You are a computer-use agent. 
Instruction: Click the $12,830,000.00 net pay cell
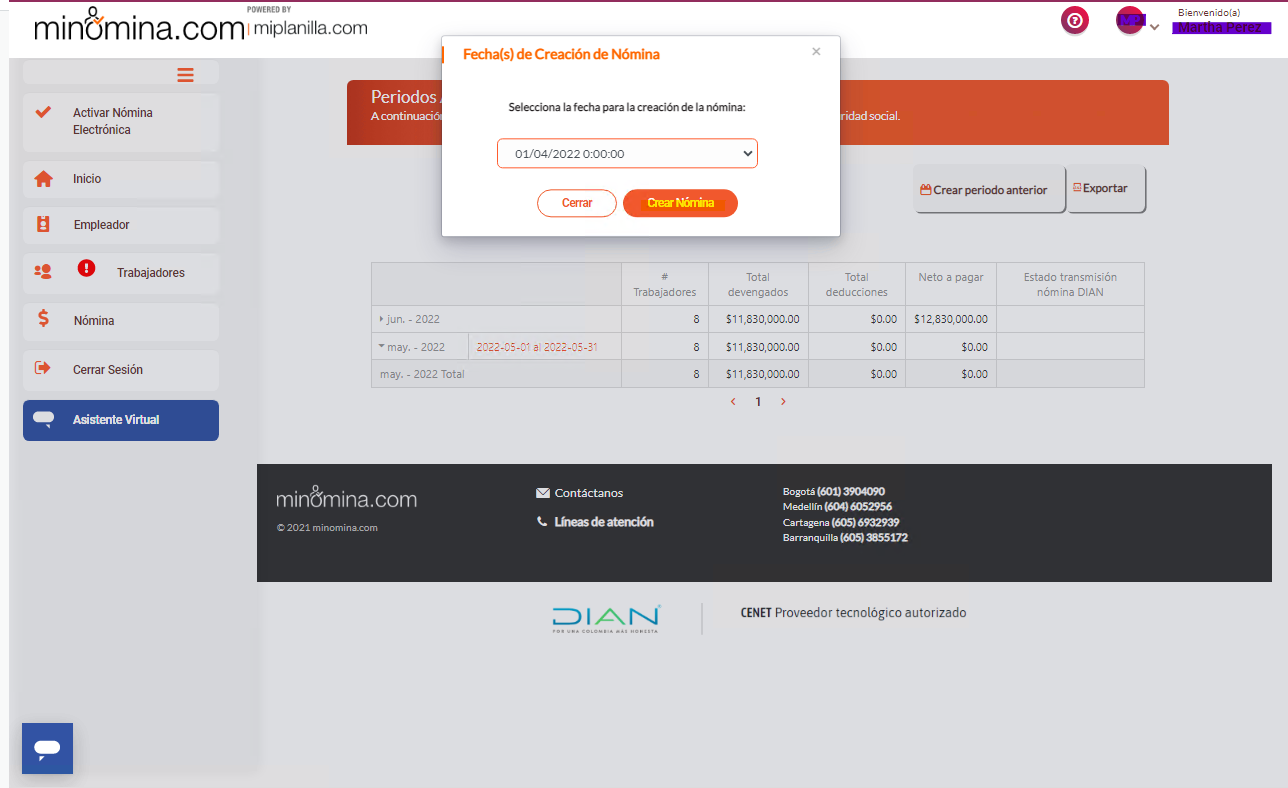coord(951,319)
